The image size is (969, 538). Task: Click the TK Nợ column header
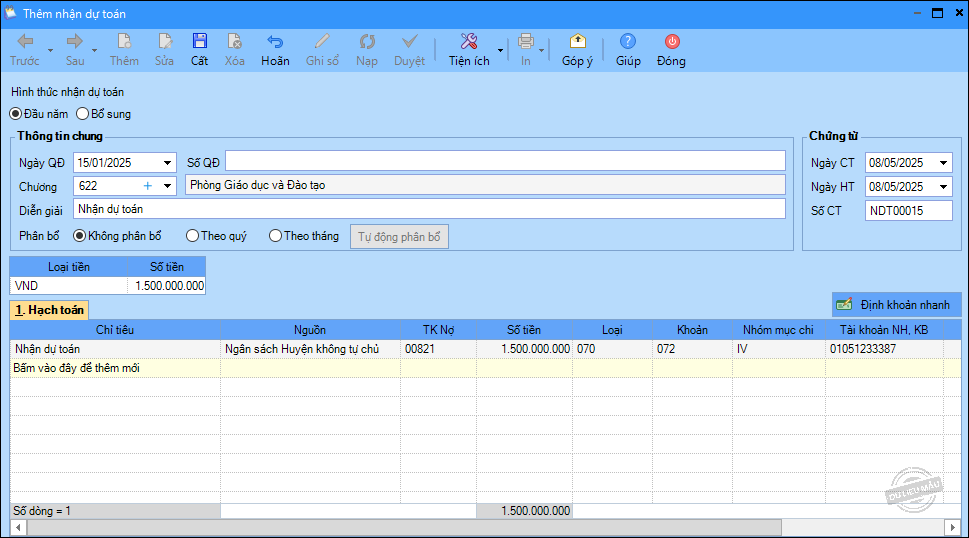pos(438,330)
